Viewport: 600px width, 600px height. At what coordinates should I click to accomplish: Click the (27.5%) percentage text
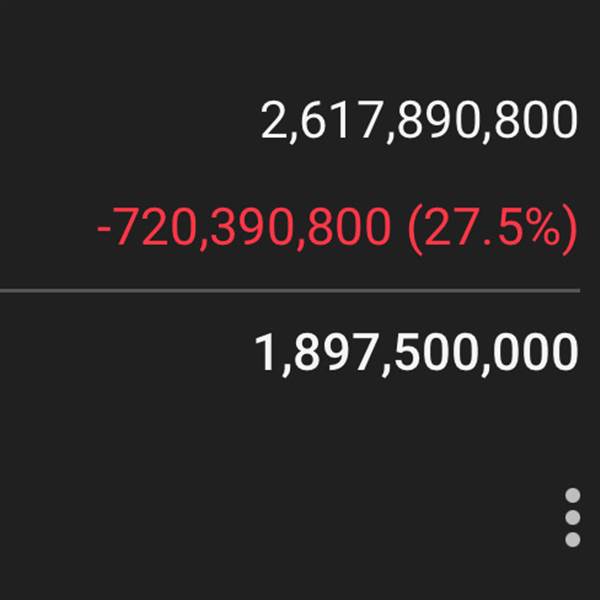point(492,230)
